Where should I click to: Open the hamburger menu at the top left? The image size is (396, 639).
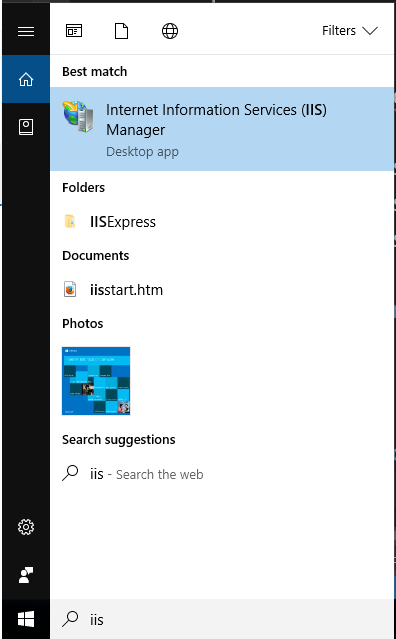(x=26, y=31)
